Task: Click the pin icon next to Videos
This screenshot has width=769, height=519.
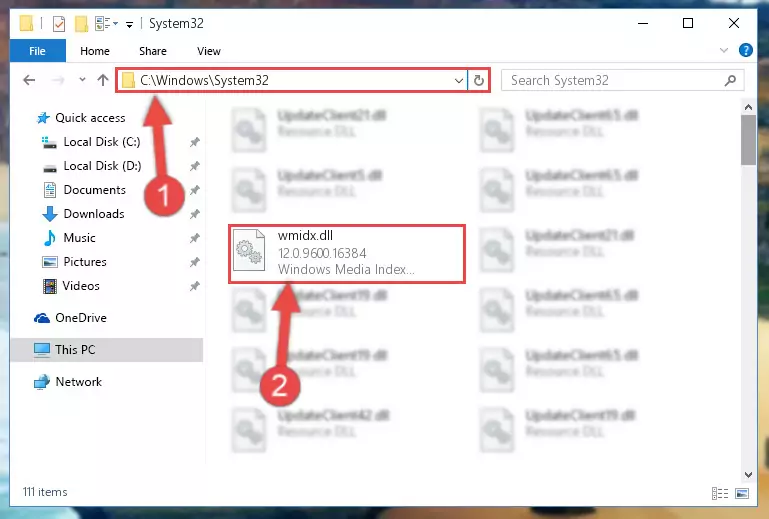Action: point(195,286)
